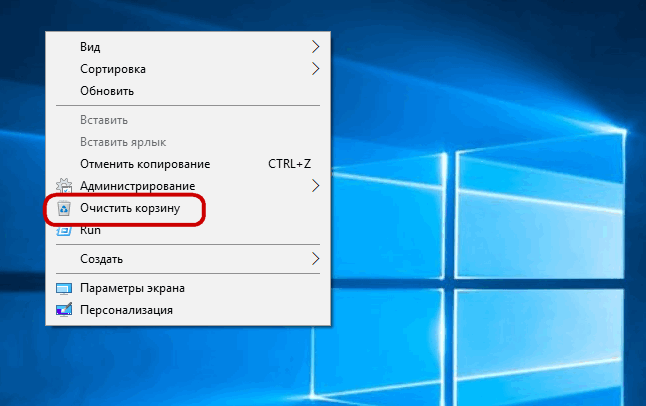Open the Сортировка menu entry
646x406 pixels.
[188, 69]
